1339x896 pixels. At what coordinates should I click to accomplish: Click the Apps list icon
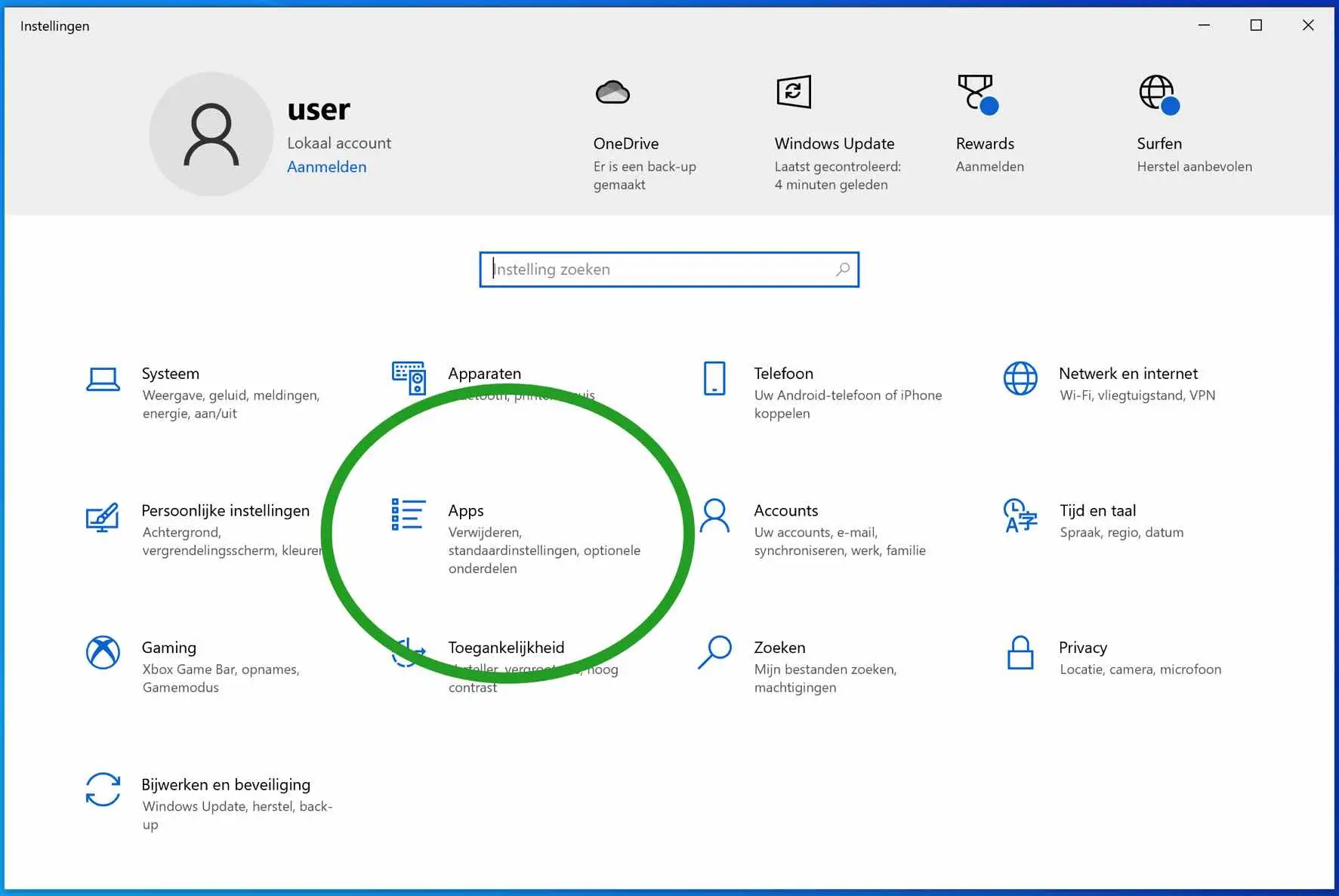coord(409,514)
